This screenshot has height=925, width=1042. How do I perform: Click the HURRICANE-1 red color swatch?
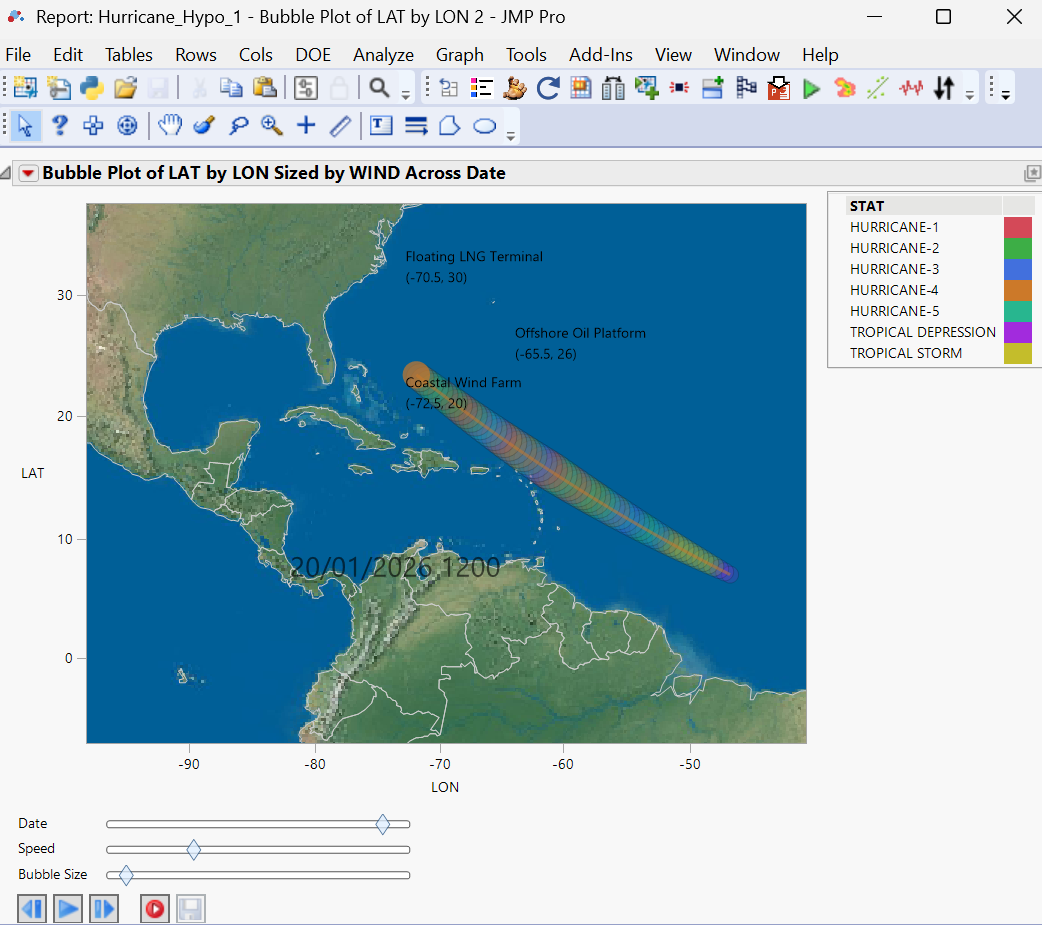point(1017,227)
